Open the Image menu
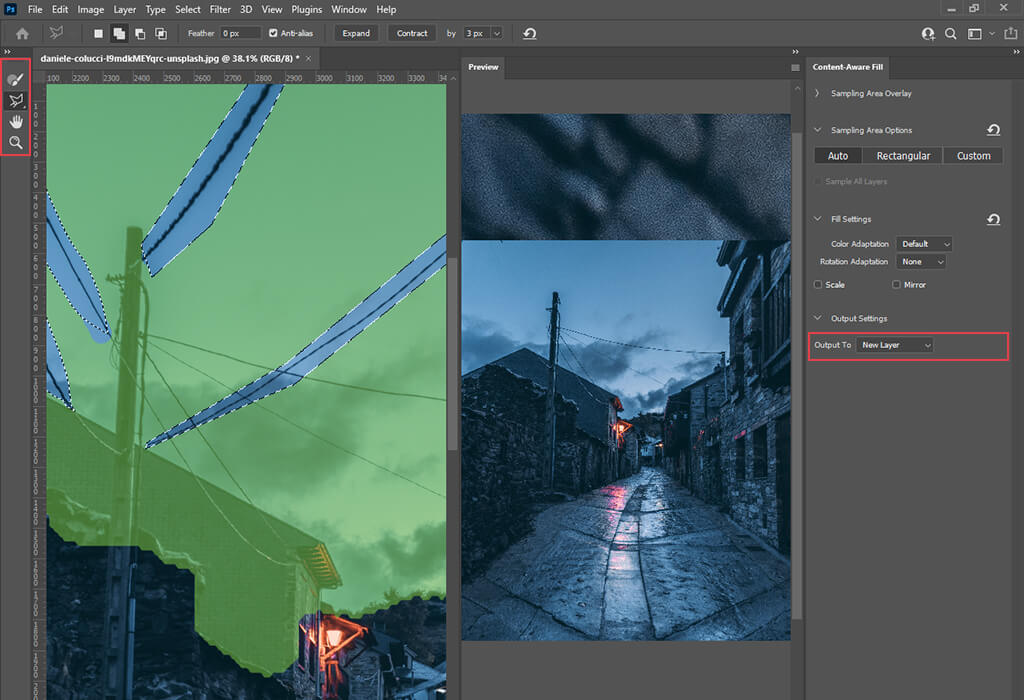Screen dimensions: 1024x700 click(91, 9)
